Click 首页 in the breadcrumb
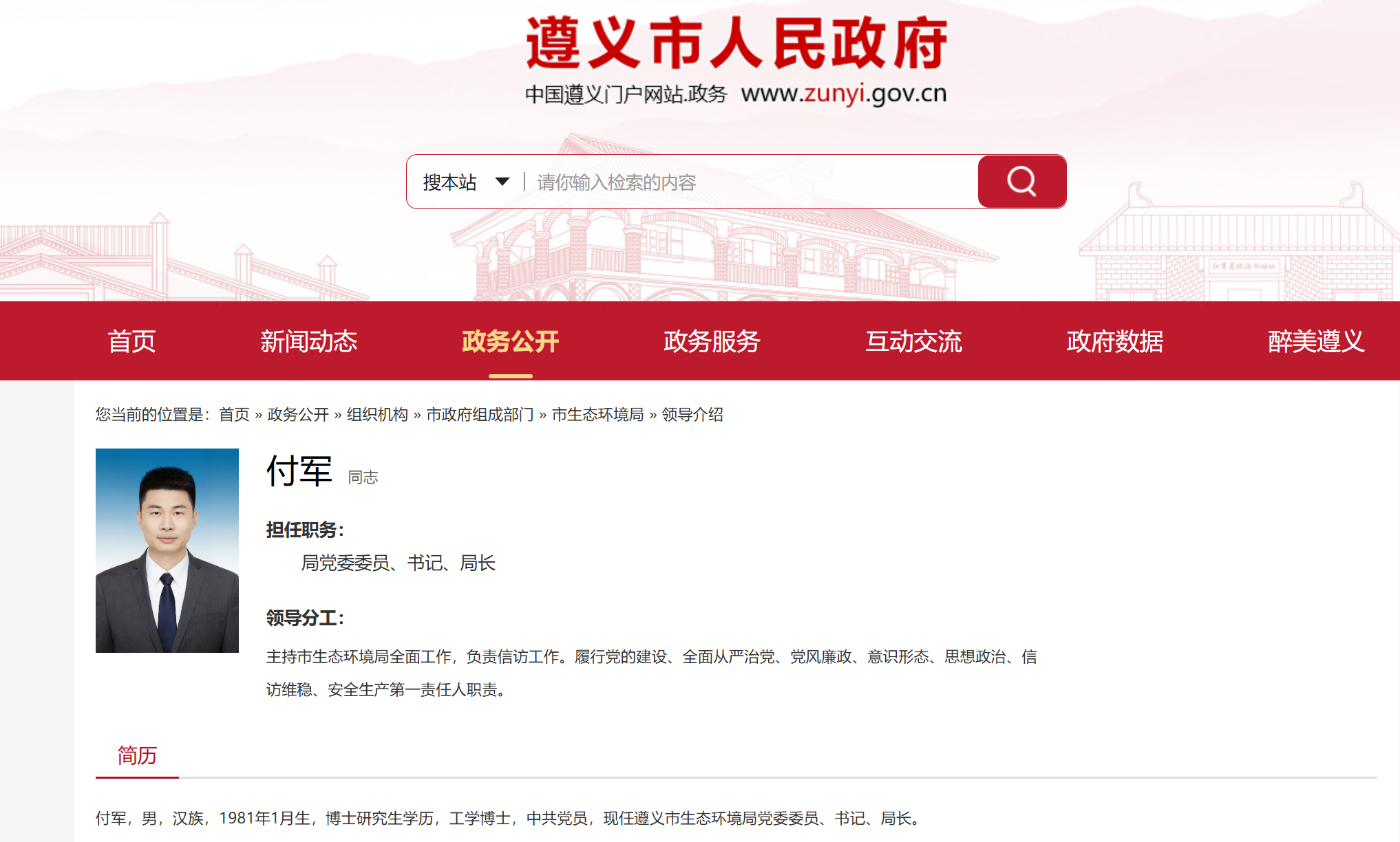The width and height of the screenshot is (1400, 842). (234, 414)
